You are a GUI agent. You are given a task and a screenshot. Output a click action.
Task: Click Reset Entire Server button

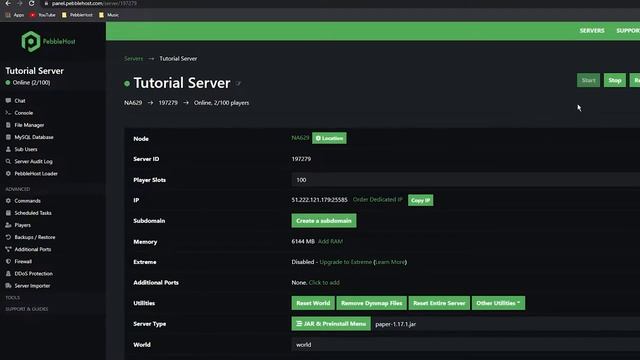point(439,303)
